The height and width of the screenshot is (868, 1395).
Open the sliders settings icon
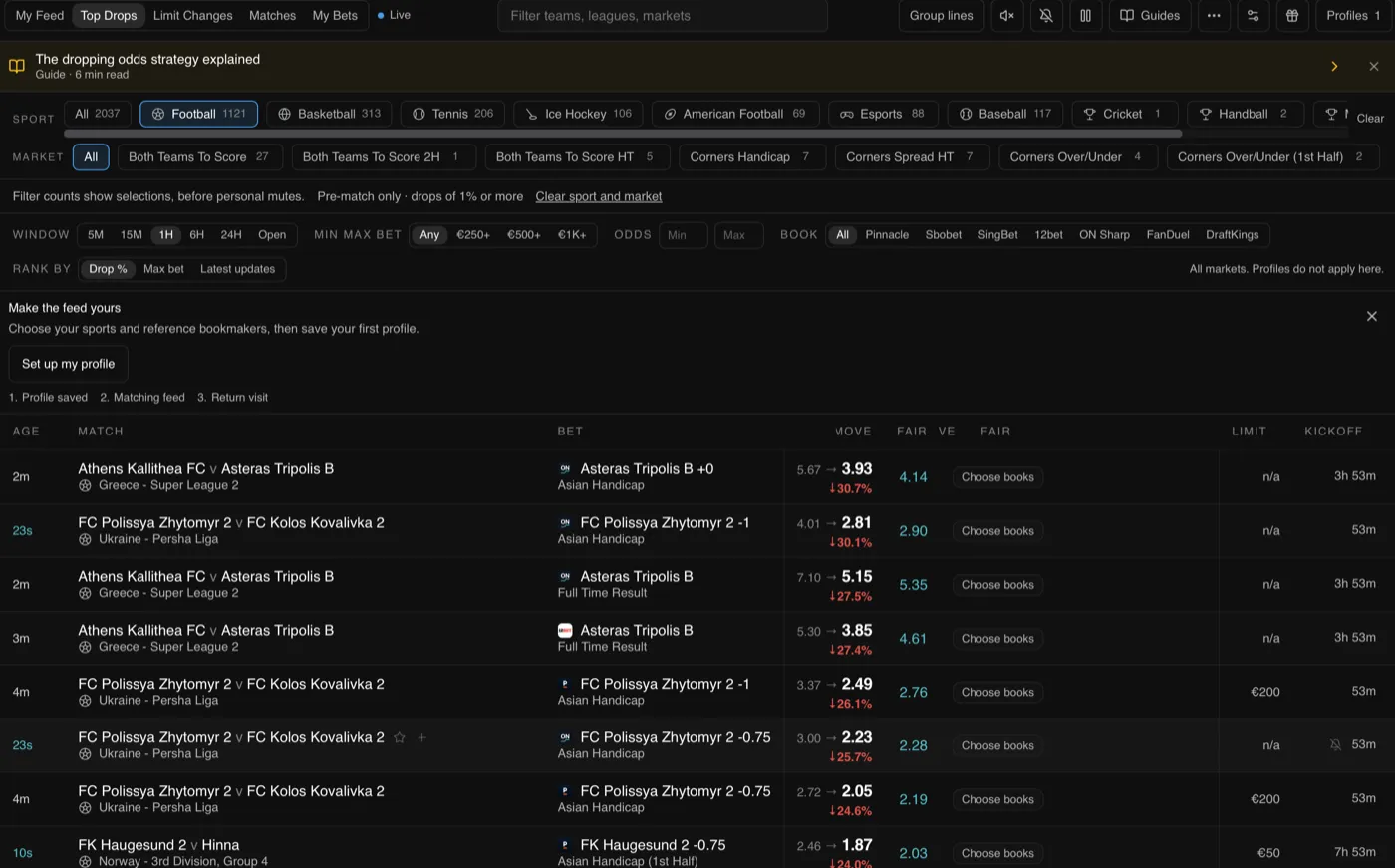[x=1254, y=16]
